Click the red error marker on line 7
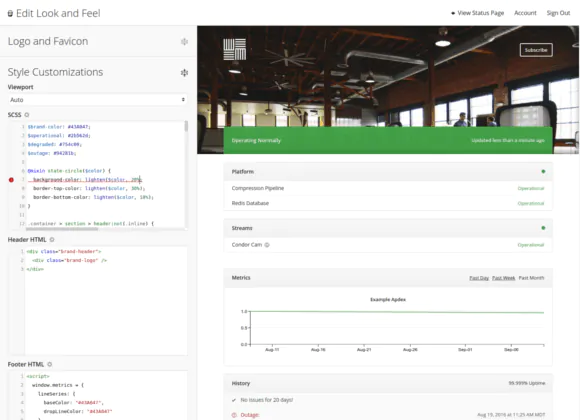 coord(11,180)
